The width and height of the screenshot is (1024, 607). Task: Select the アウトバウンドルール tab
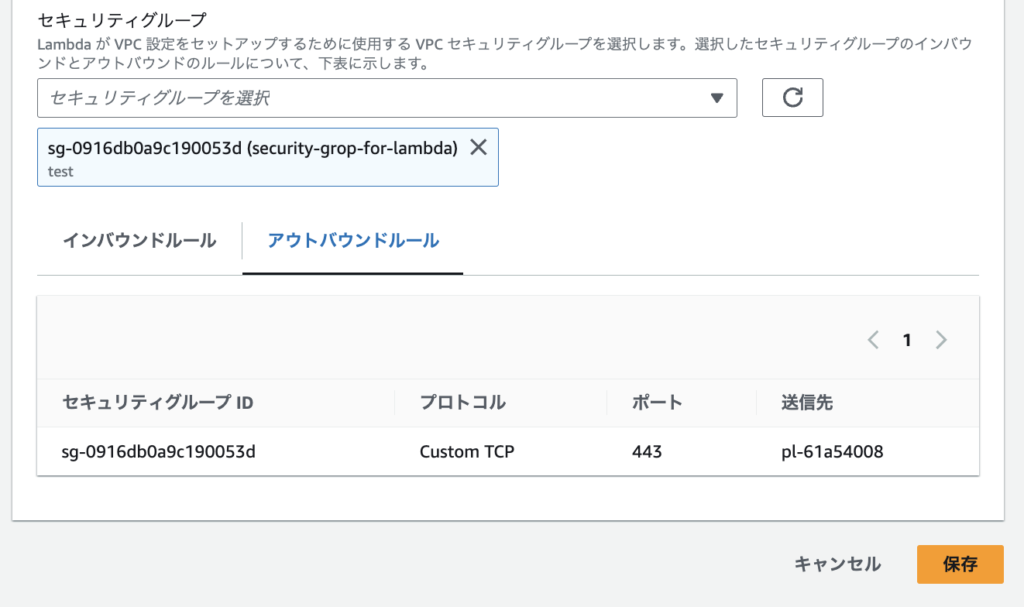353,241
